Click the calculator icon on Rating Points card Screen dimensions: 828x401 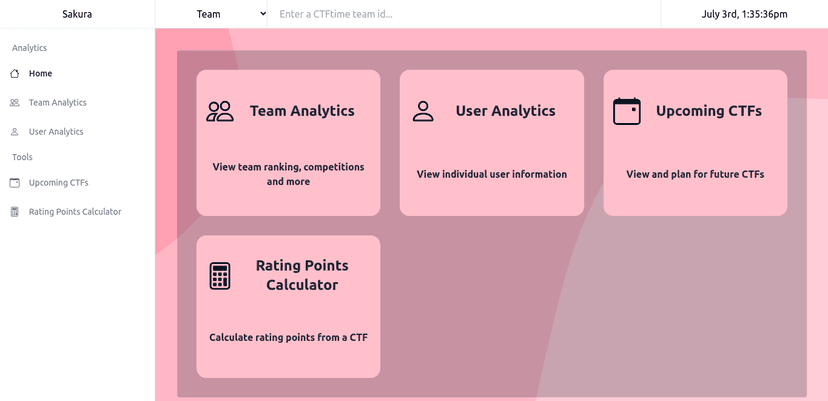[220, 276]
